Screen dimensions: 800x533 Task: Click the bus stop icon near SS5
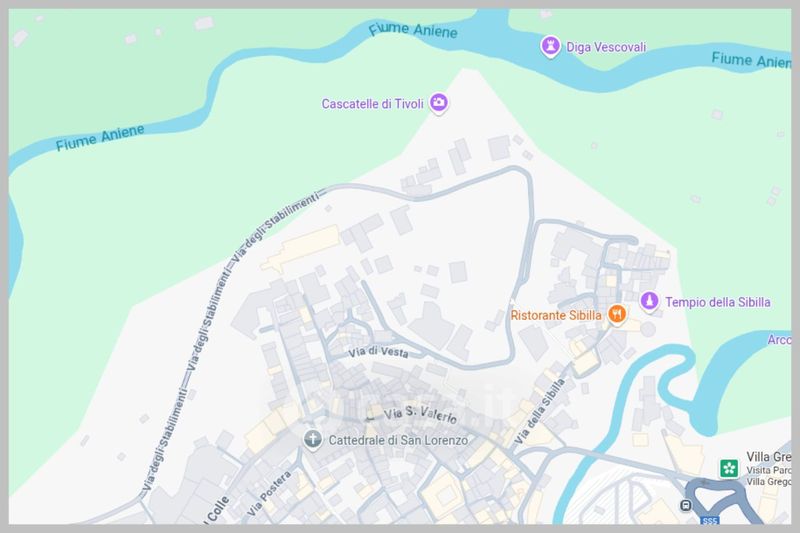(x=686, y=505)
